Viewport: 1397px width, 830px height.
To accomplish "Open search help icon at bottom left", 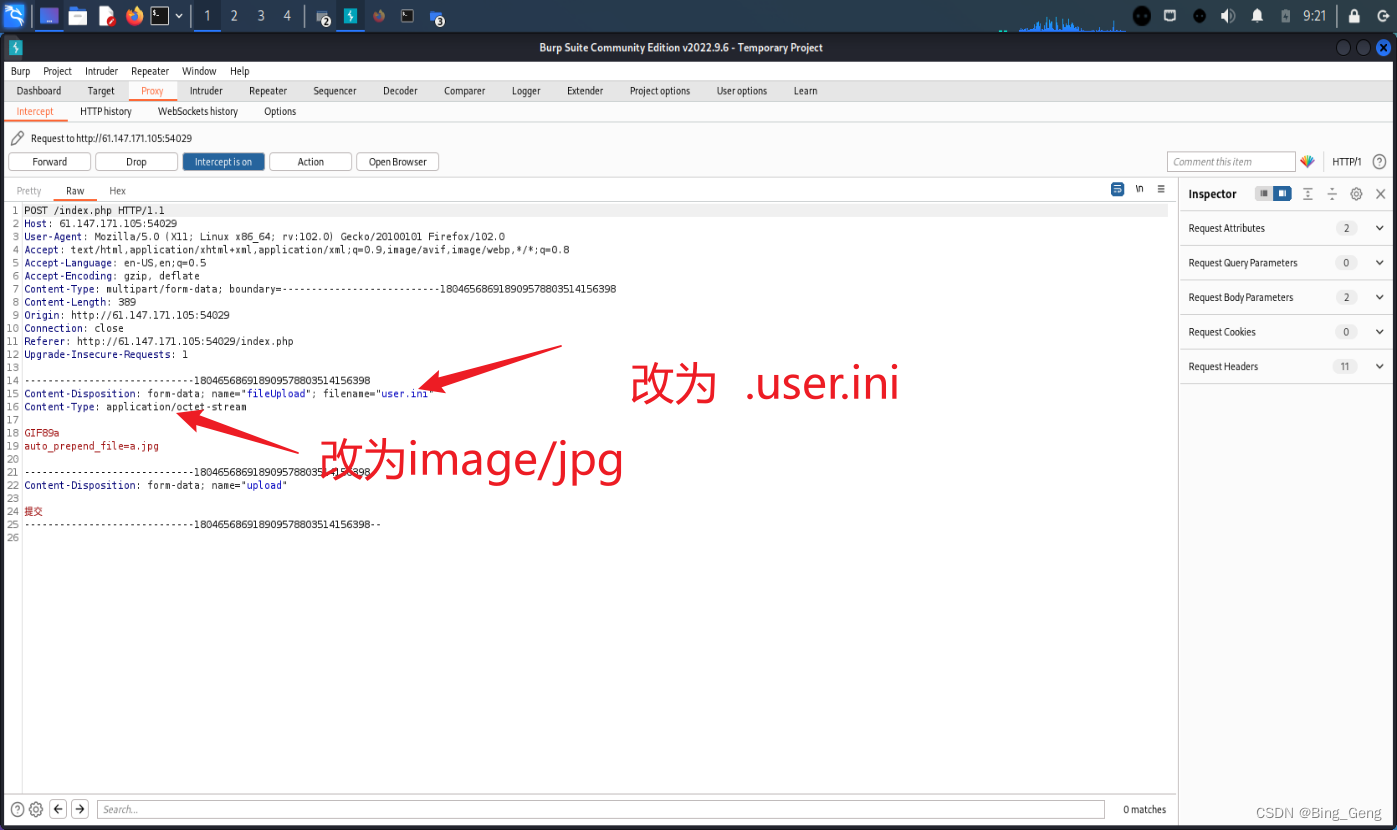I will click(17, 809).
